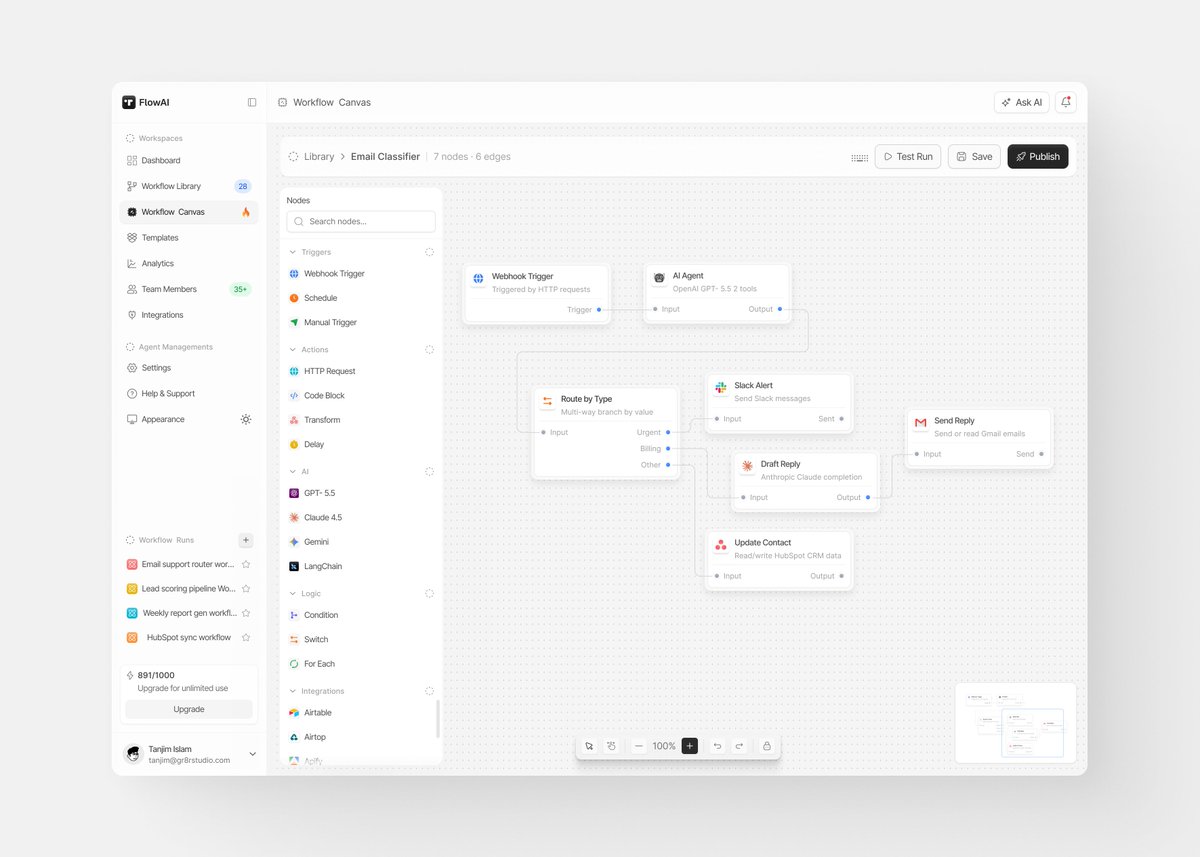Focus the Search nodes field
1200x857 pixels.
click(x=361, y=222)
